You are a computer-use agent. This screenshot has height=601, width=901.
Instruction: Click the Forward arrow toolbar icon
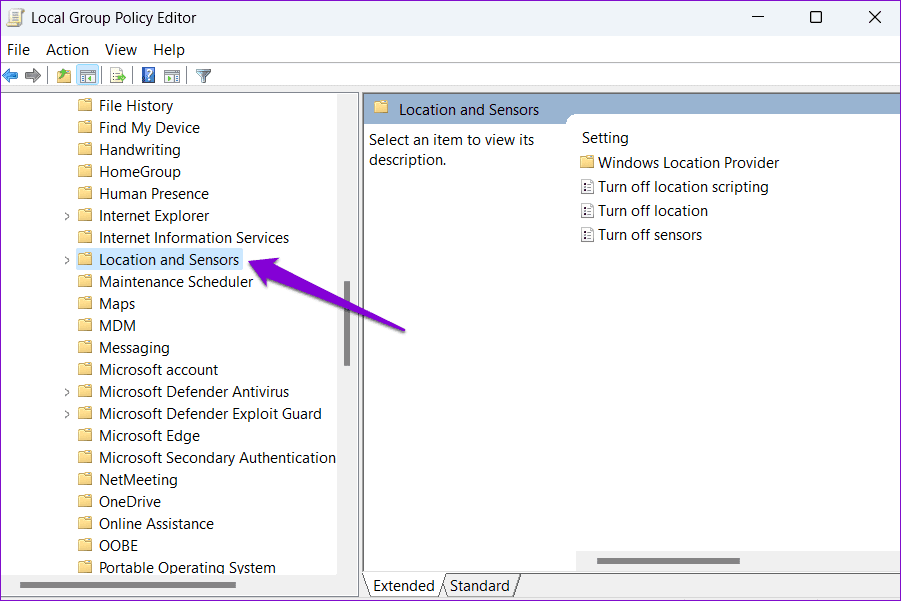33,75
